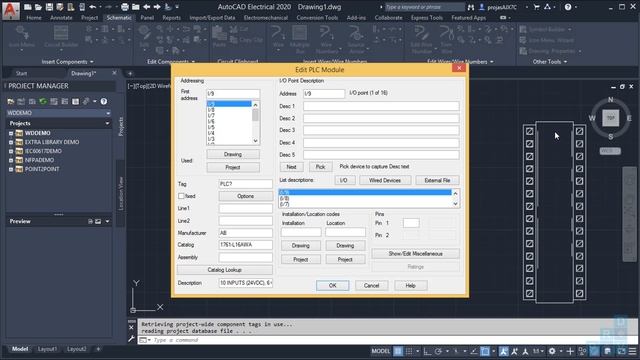Expand the WDDEMO project tree node

tap(11, 133)
